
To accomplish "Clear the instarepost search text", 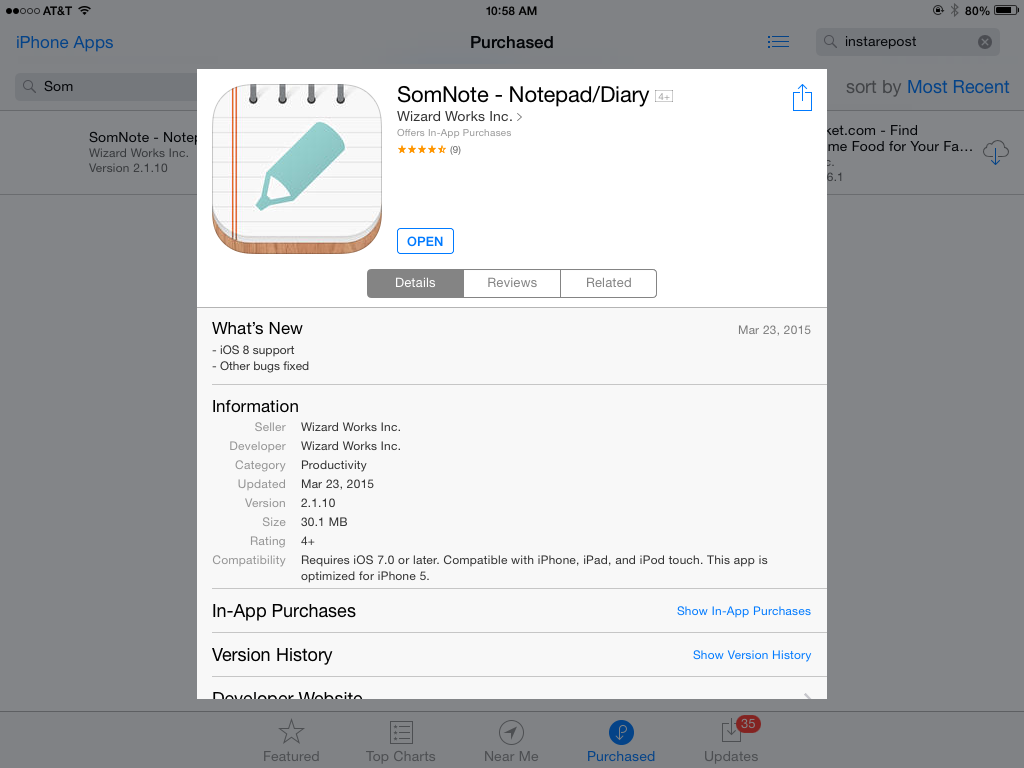I will pos(985,42).
